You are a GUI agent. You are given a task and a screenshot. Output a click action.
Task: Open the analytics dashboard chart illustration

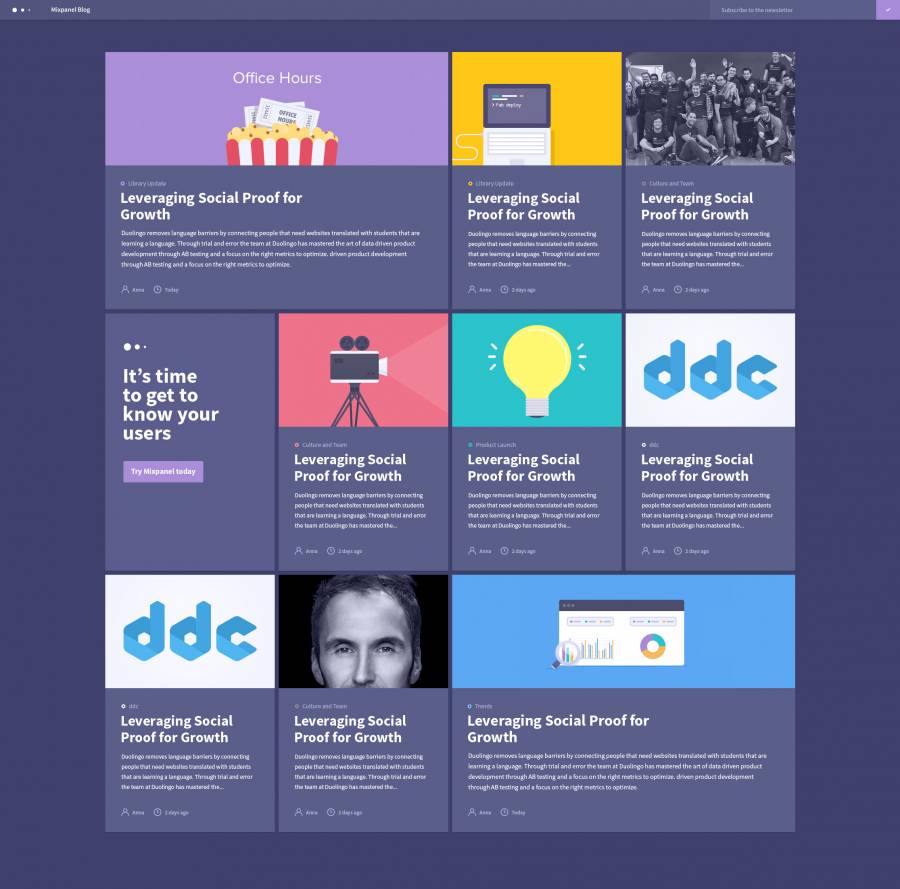coord(623,631)
